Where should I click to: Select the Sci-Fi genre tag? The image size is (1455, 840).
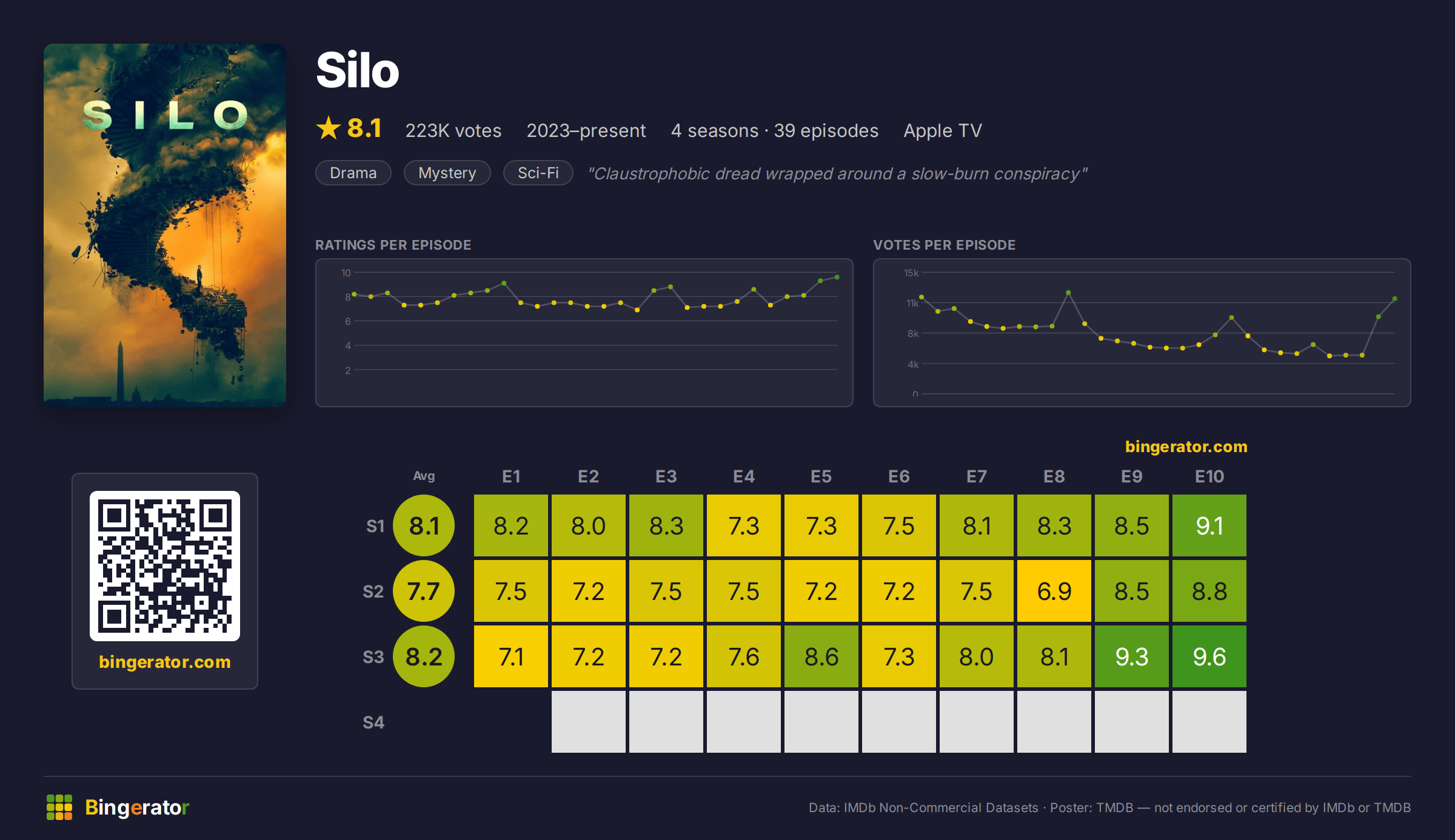coord(538,173)
